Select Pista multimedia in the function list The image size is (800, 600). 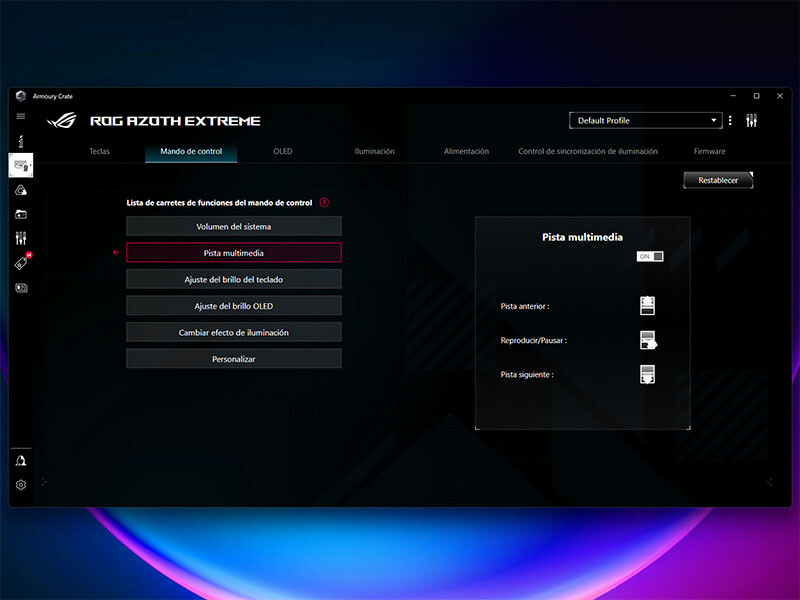tap(234, 253)
